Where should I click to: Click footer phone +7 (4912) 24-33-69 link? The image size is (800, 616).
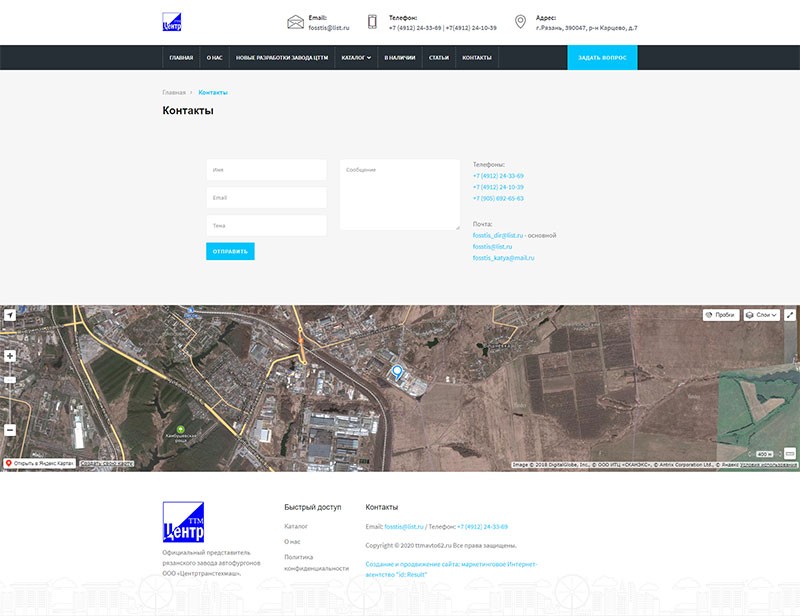click(482, 527)
